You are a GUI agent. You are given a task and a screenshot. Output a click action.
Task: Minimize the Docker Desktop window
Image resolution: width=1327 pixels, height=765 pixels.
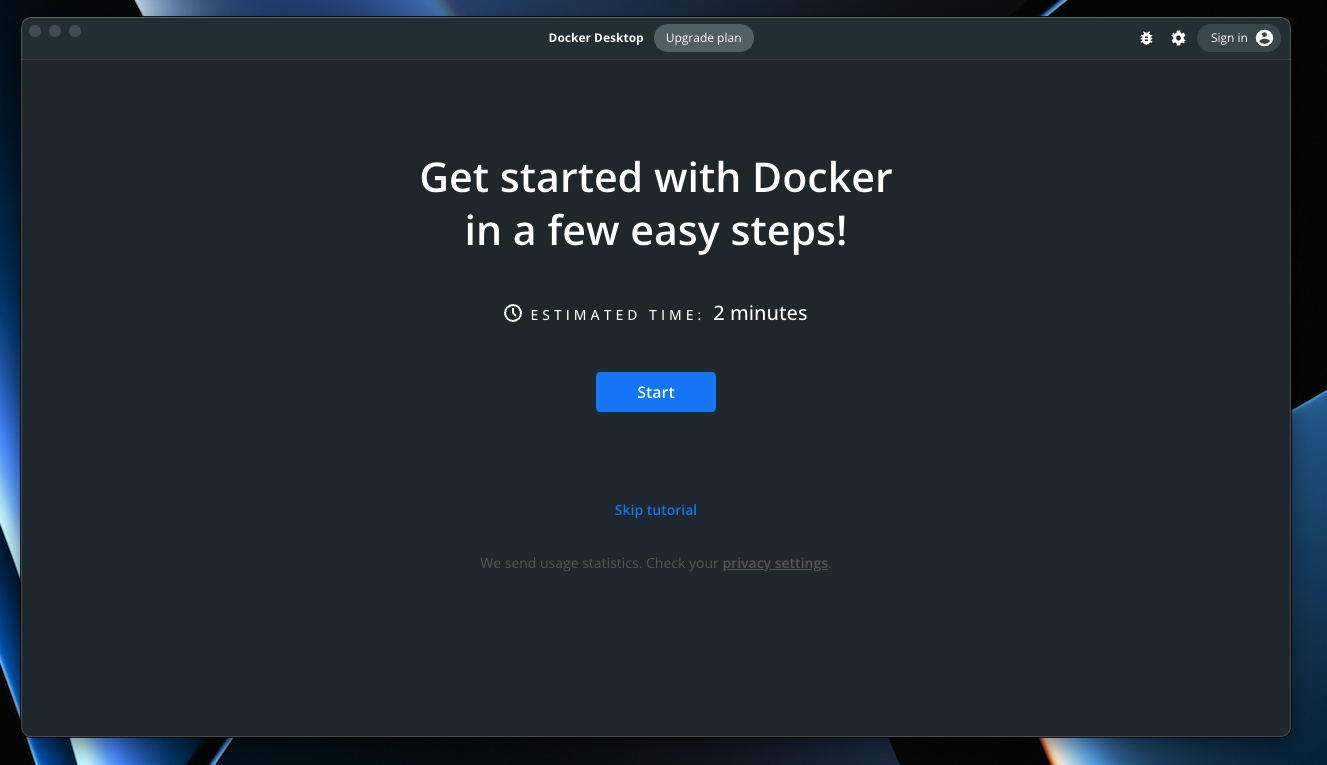pyautogui.click(x=55, y=31)
